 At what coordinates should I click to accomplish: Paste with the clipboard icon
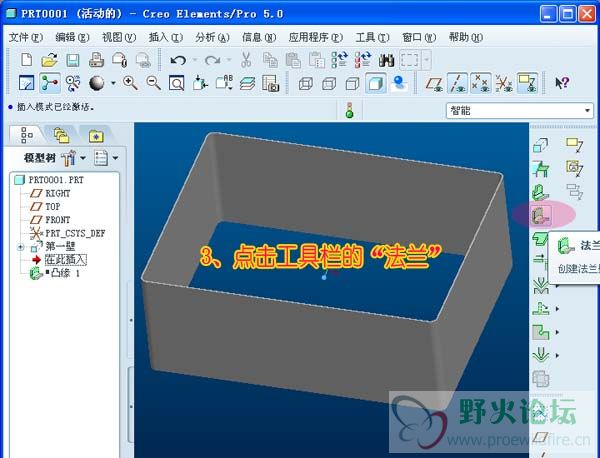293,60
